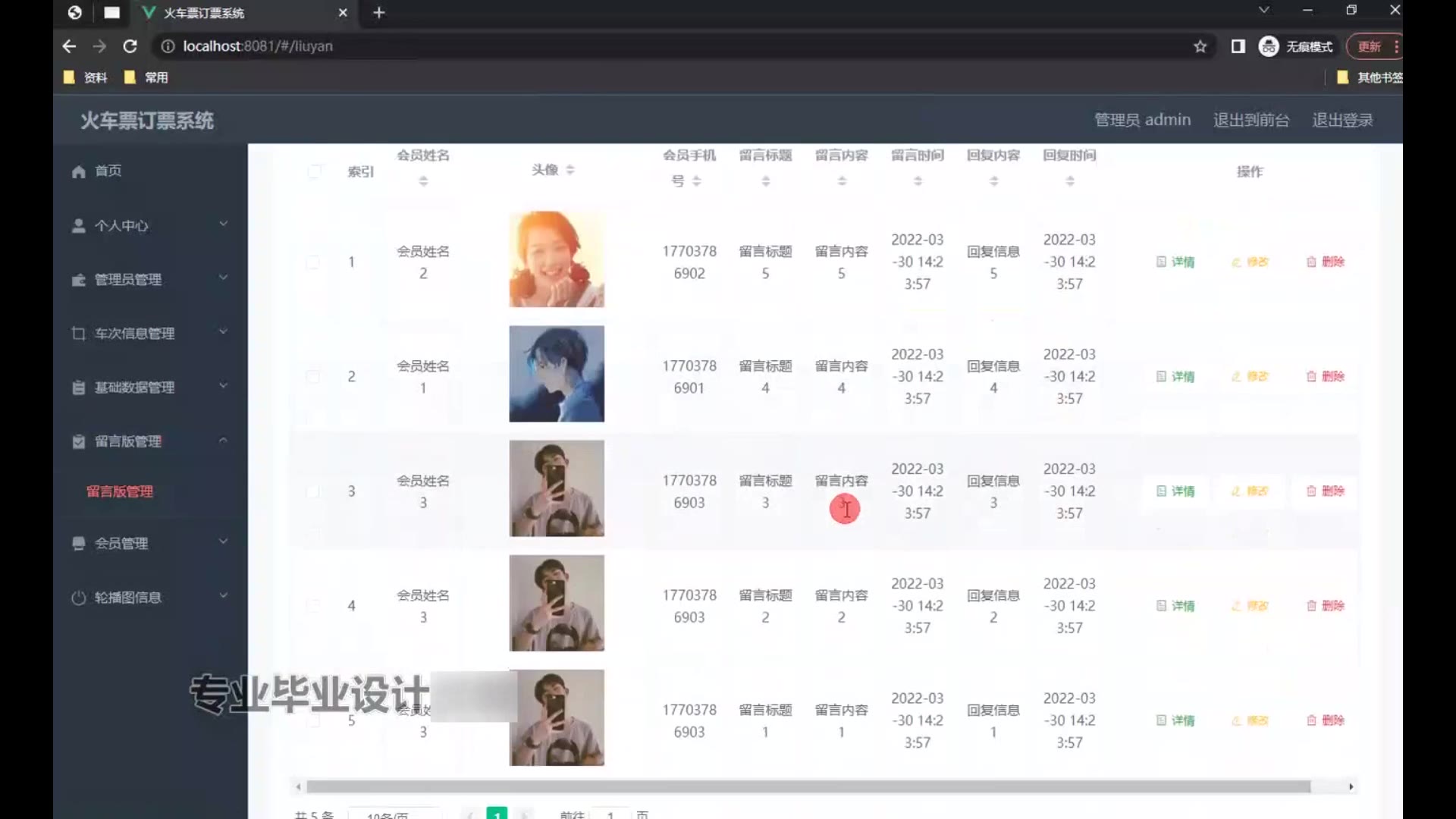Click the home icon beside 首页
Screen dimensions: 1456x819
[78, 171]
